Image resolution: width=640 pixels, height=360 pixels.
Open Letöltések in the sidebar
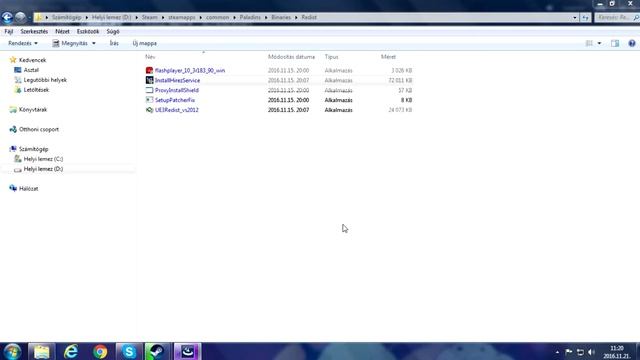36,90
